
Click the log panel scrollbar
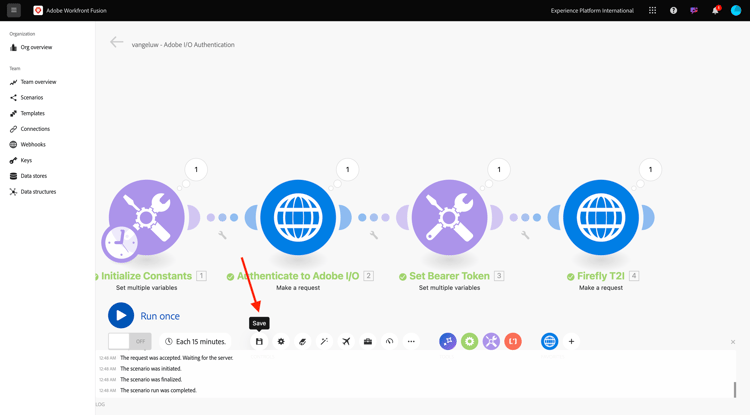coord(735,390)
